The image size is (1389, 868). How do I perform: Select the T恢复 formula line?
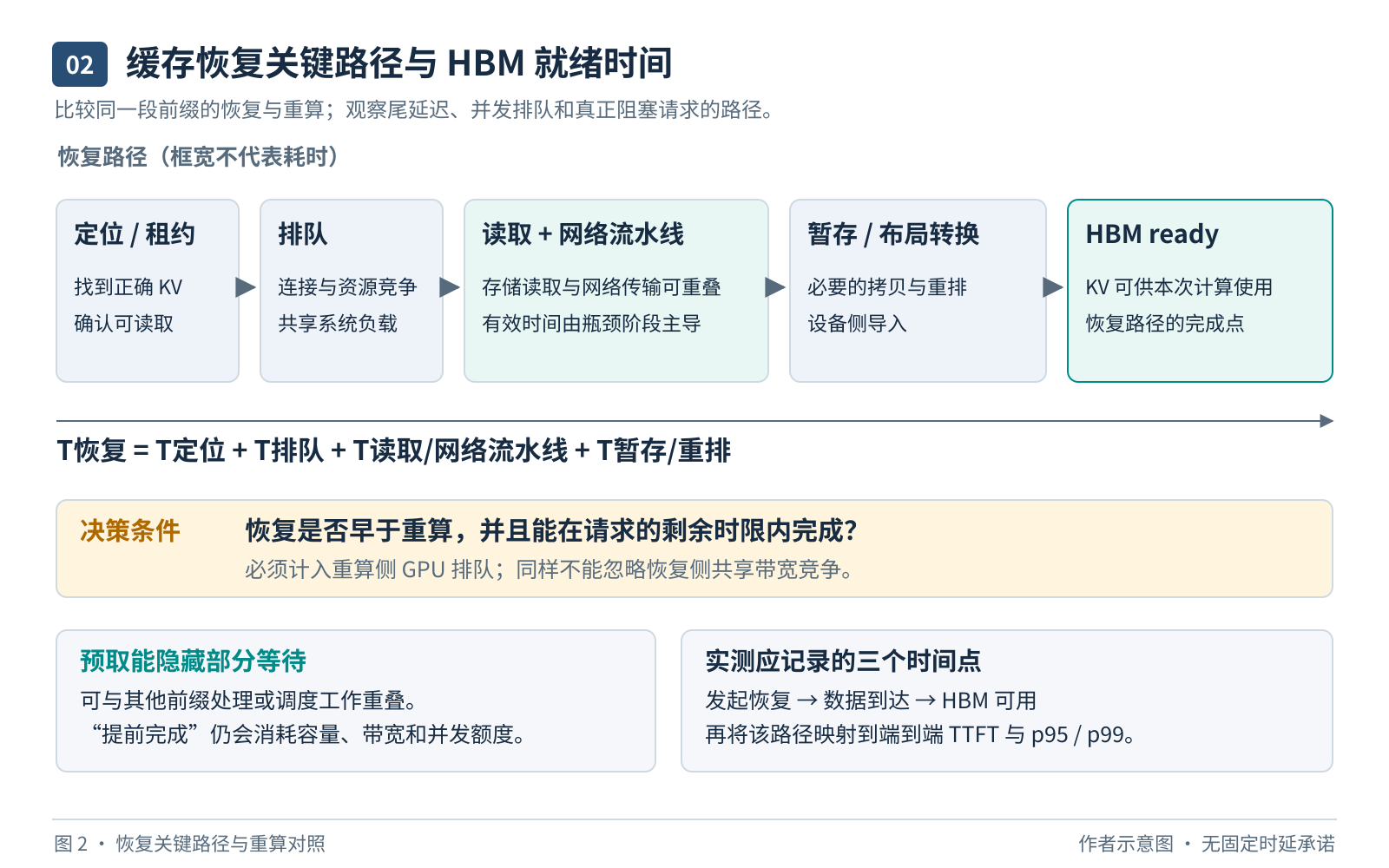(394, 451)
